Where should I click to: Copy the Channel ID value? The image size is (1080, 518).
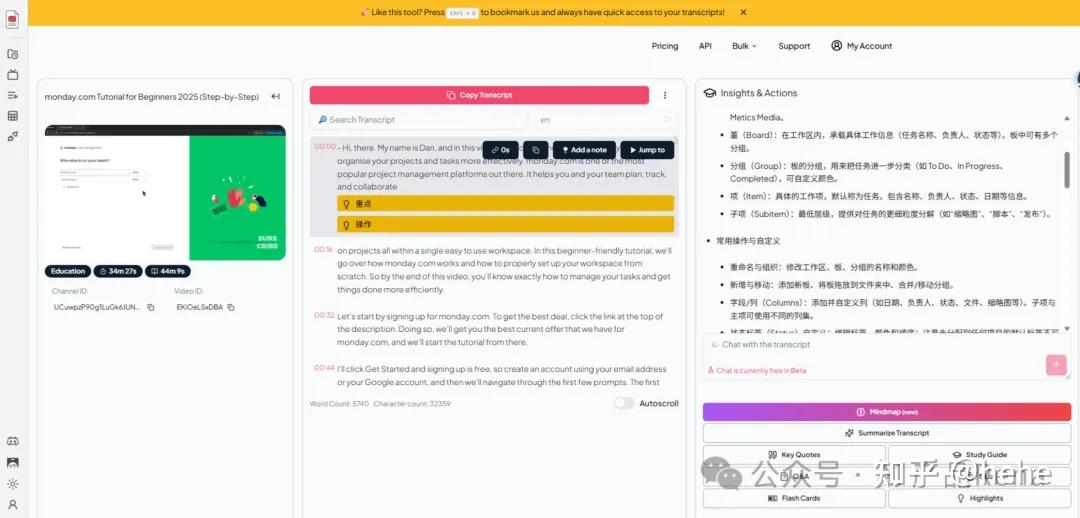(150, 307)
